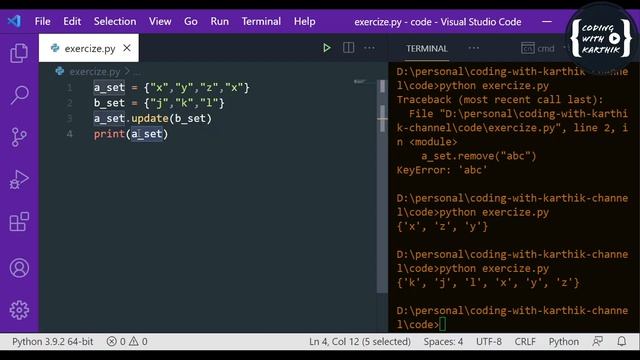Close the exercize.py tab
Viewport: 640px width, 360px height.
(x=127, y=48)
